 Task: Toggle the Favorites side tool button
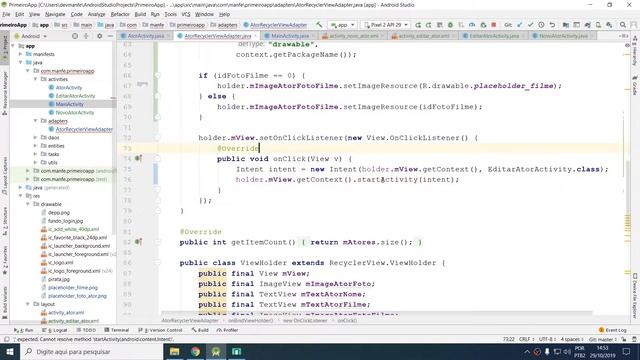5,260
